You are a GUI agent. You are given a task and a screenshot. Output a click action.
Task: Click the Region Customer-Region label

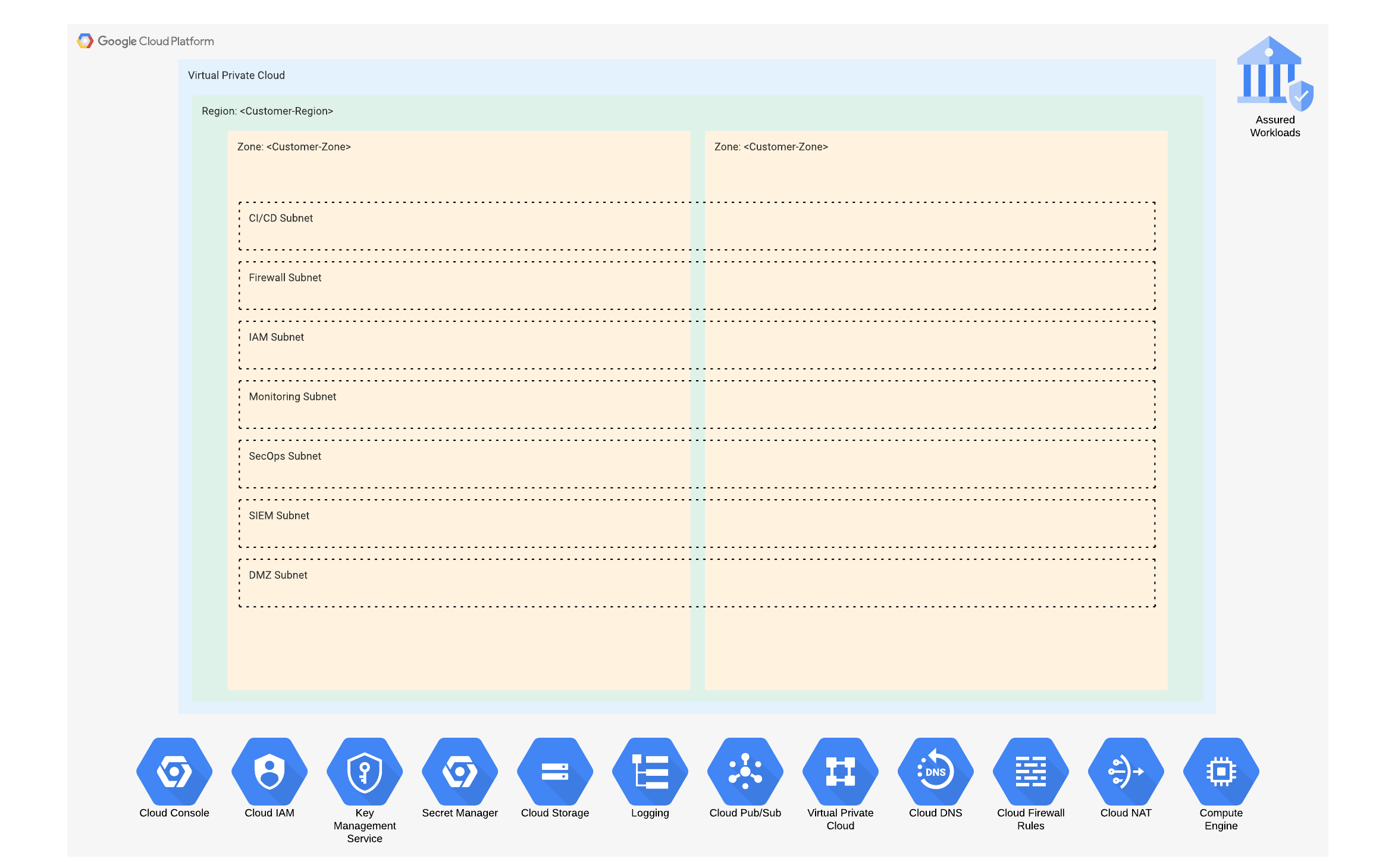point(267,111)
